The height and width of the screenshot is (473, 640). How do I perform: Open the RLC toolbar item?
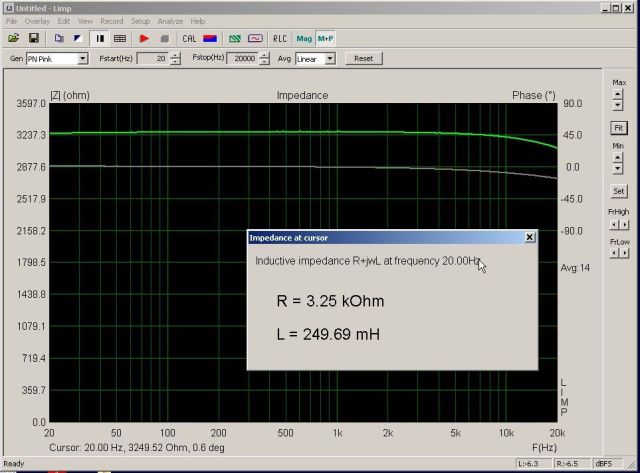click(280, 38)
